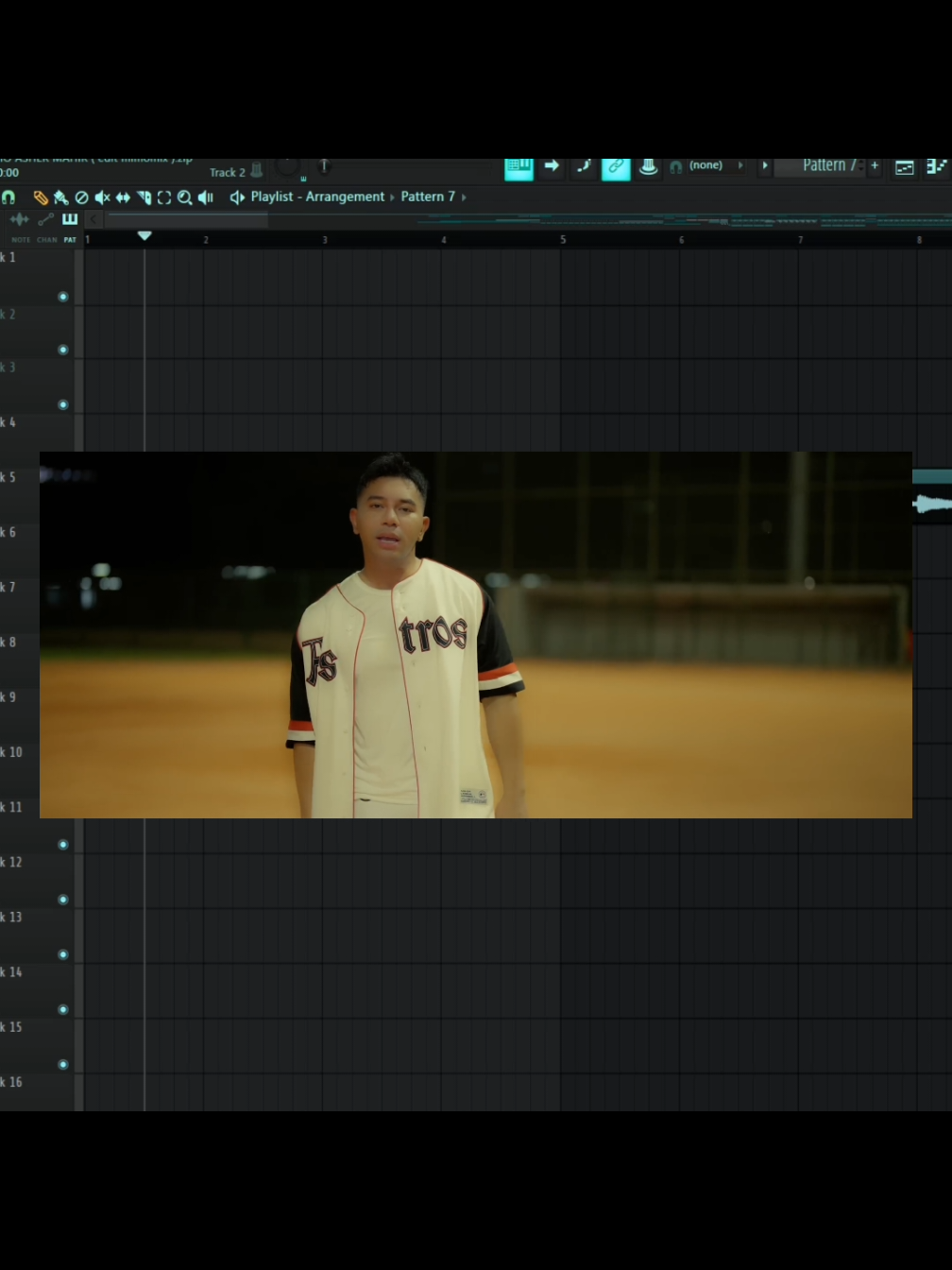Click the mixer track icon beside Track 2
Image resolution: width=952 pixels, height=1270 pixels.
pyautogui.click(x=257, y=171)
